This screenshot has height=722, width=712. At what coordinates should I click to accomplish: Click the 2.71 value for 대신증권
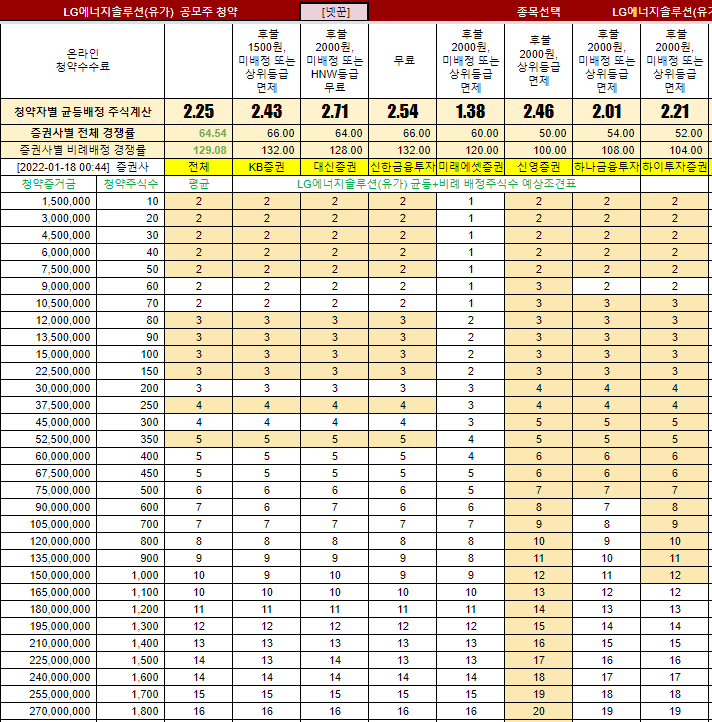pos(335,111)
